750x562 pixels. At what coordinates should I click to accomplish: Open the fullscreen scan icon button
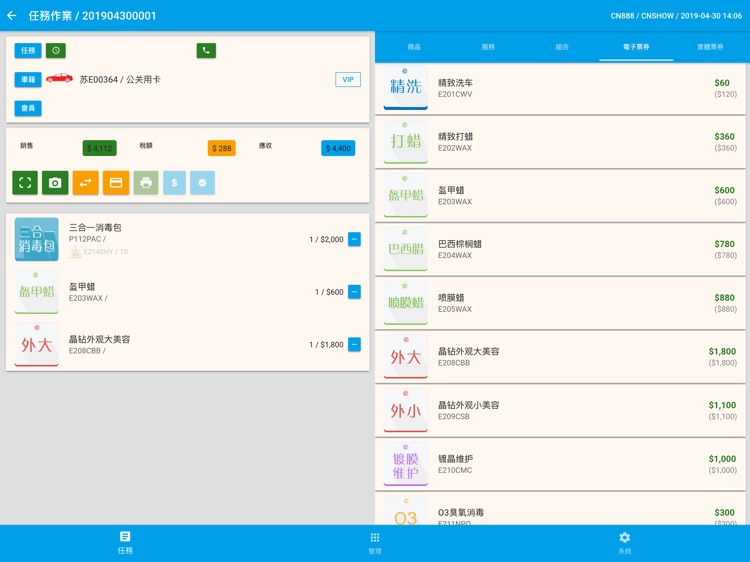(25, 182)
